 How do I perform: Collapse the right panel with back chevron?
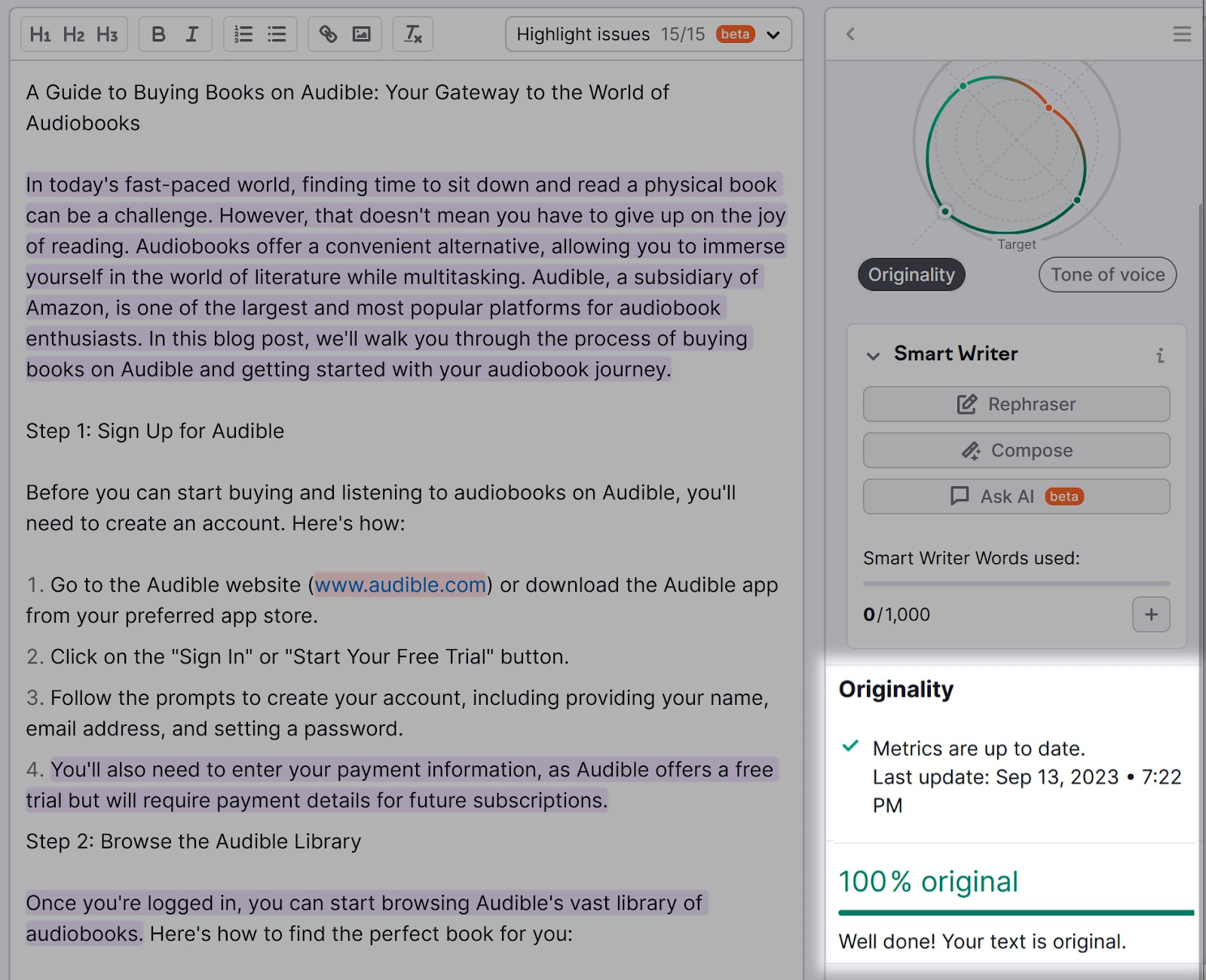[851, 34]
